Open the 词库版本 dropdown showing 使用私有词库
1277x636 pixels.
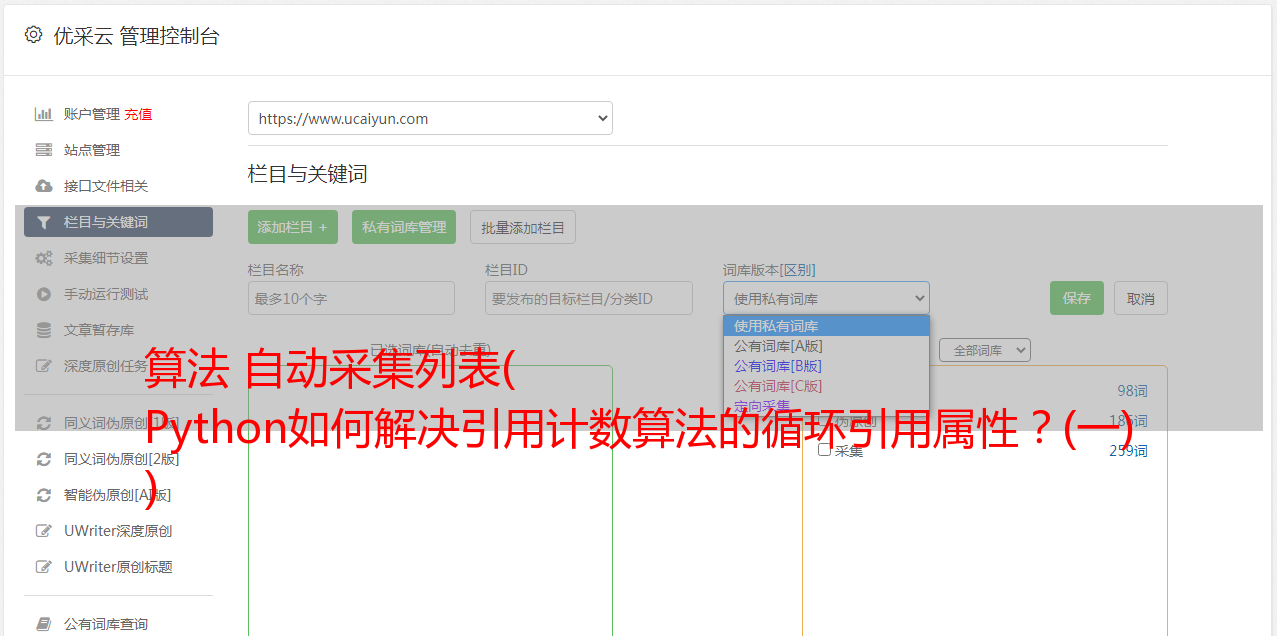[x=826, y=298]
